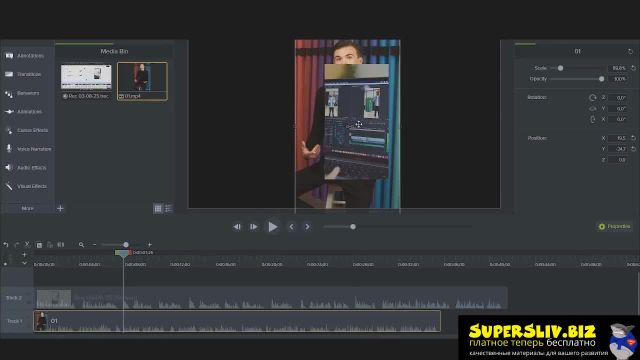Click the plus button beside More
Screen dimensions: 640x360
coord(60,209)
